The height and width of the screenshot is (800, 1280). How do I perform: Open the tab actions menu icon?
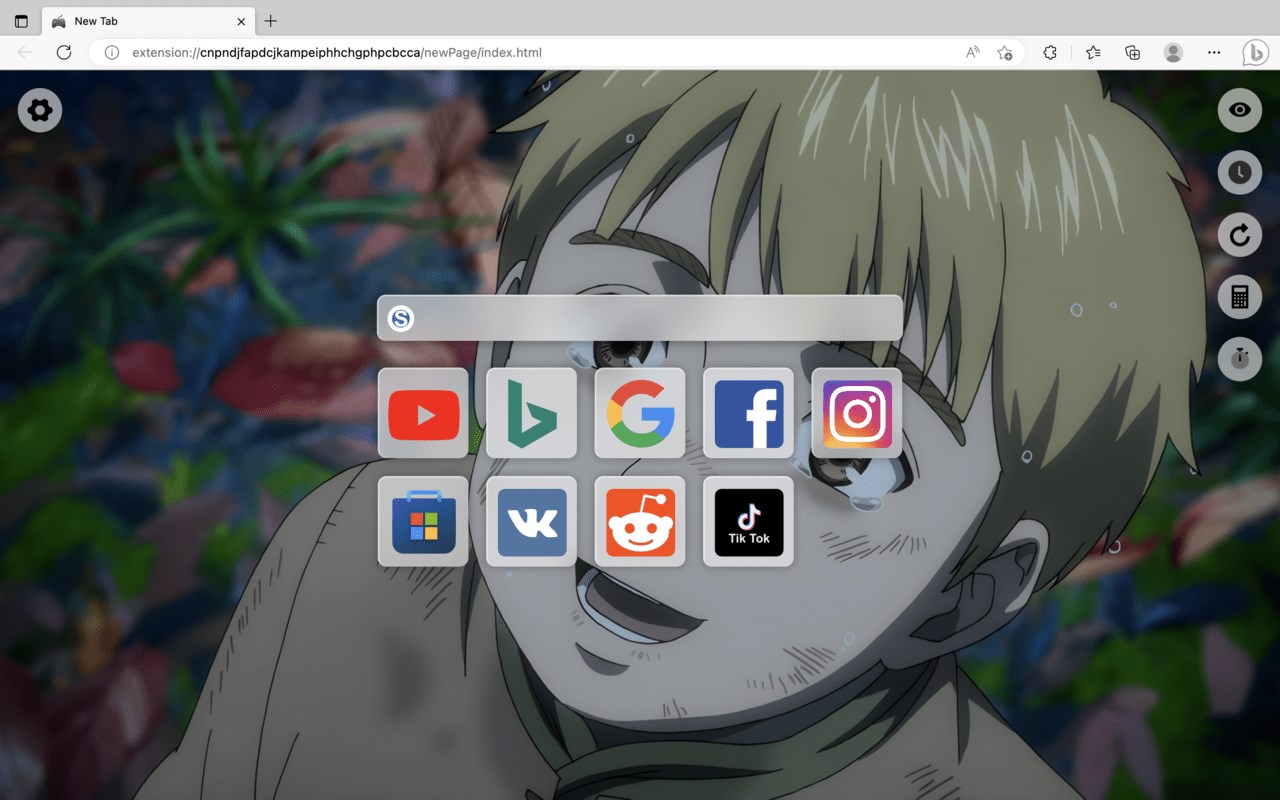(21, 21)
